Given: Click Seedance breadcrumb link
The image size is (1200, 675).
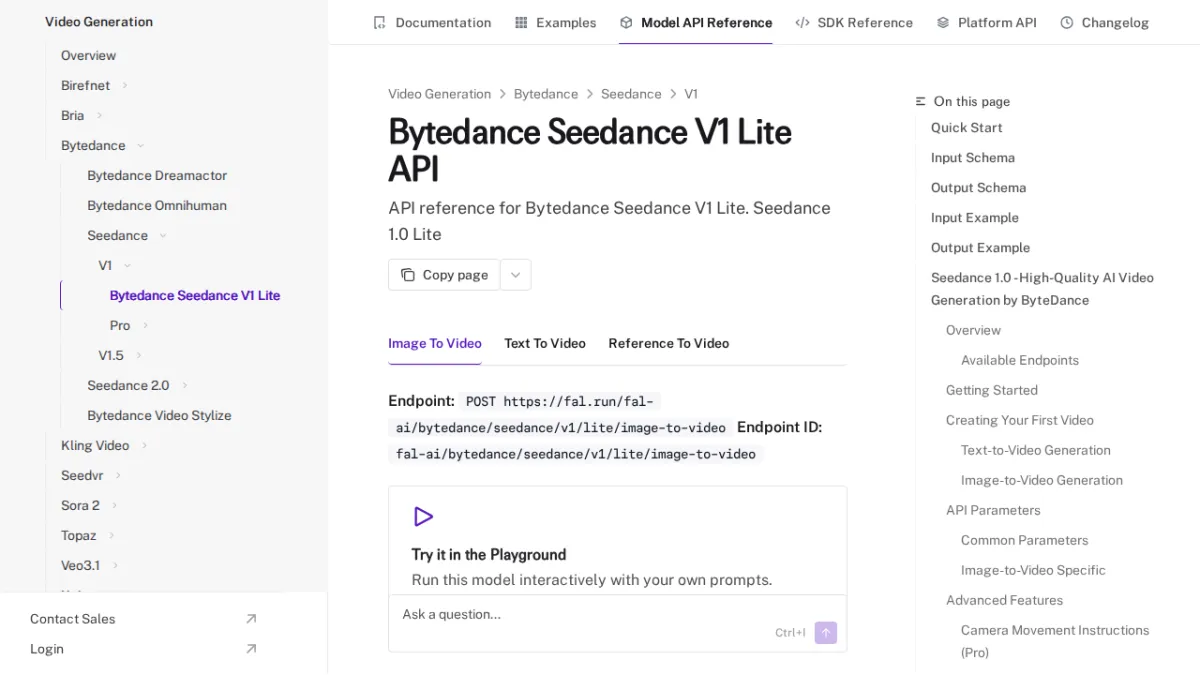Looking at the screenshot, I should click(x=631, y=94).
